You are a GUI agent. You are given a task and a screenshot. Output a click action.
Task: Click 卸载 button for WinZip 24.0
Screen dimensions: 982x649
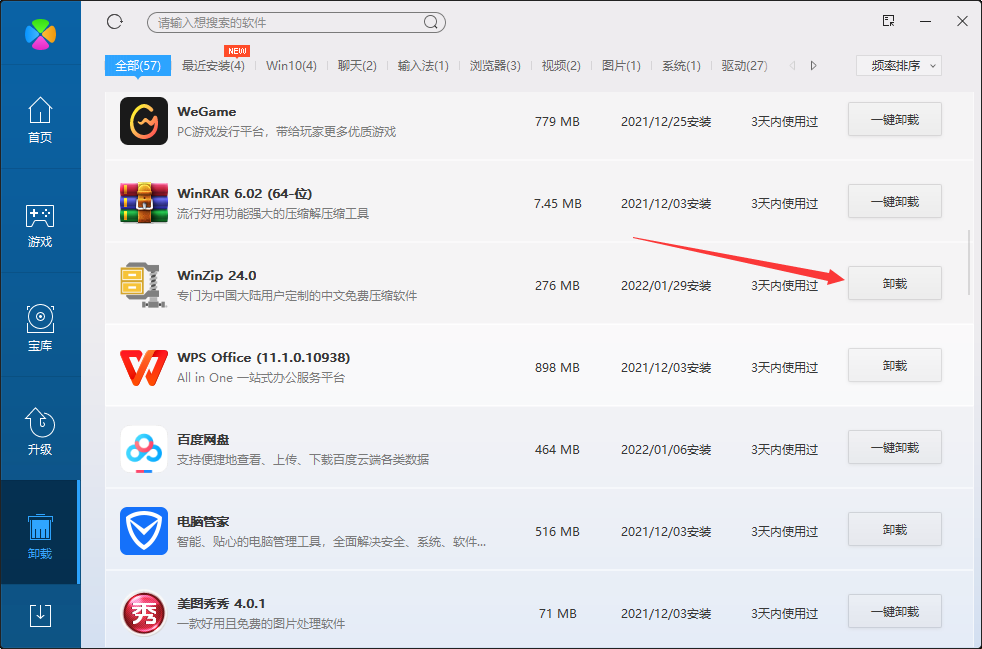click(x=895, y=283)
